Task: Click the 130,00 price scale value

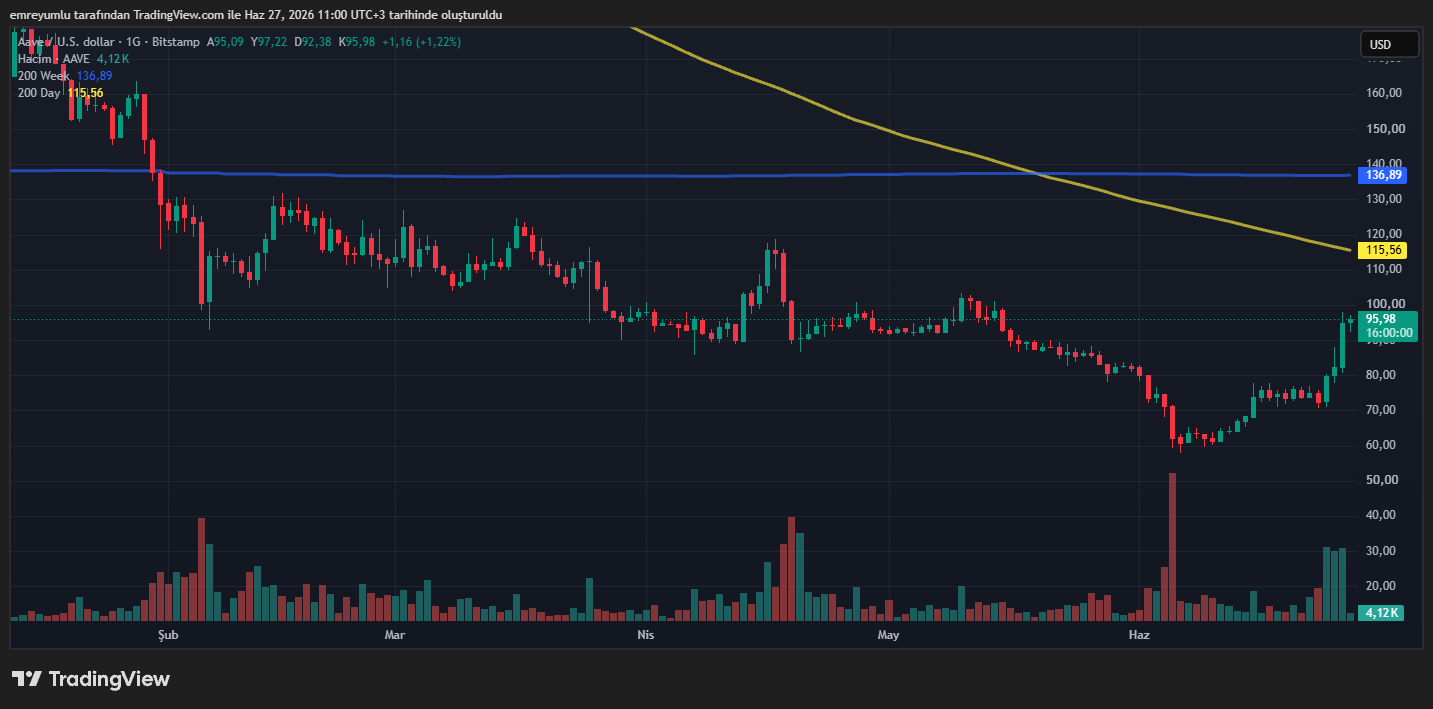Action: coord(1383,199)
